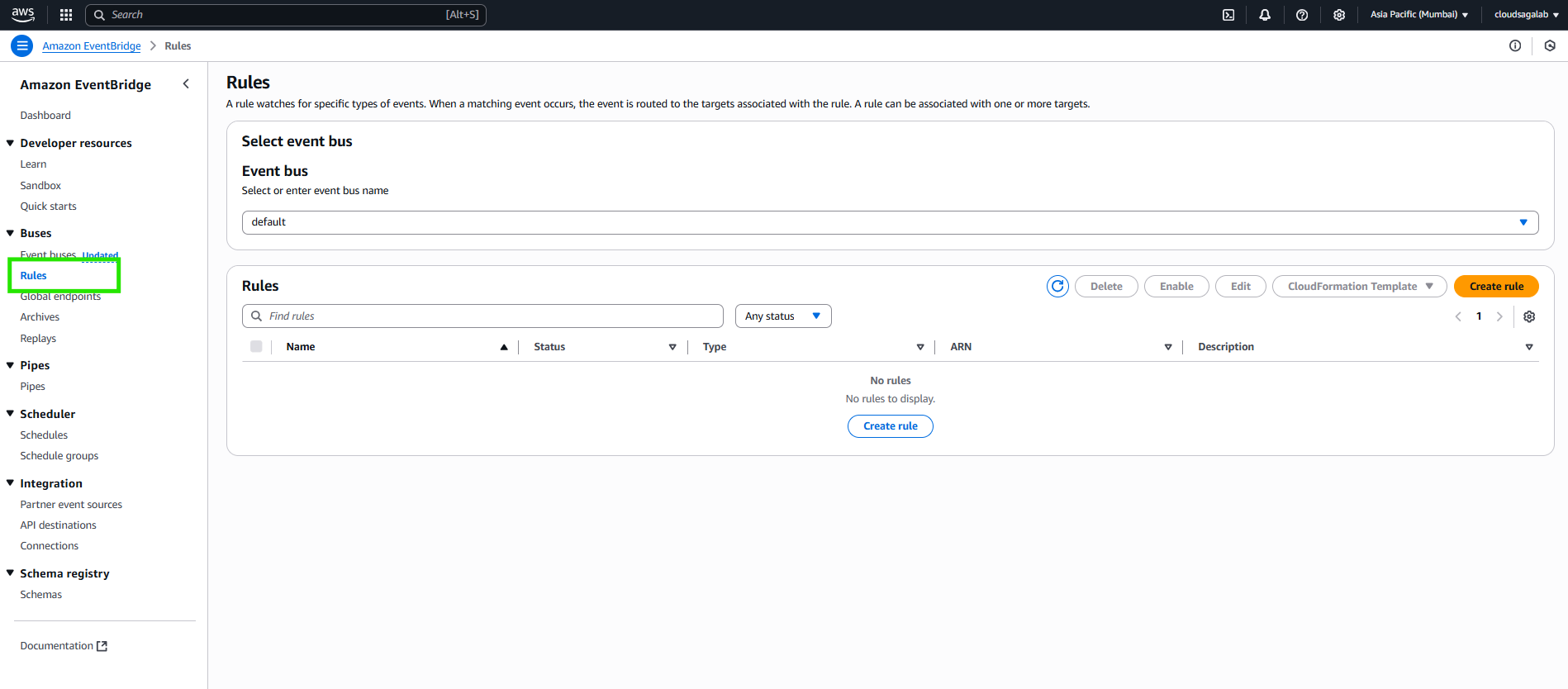Click the Delete button

tap(1106, 286)
